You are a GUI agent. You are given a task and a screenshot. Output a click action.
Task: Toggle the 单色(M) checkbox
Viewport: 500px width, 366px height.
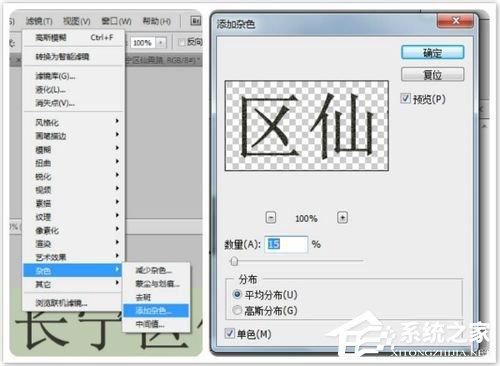[230, 333]
